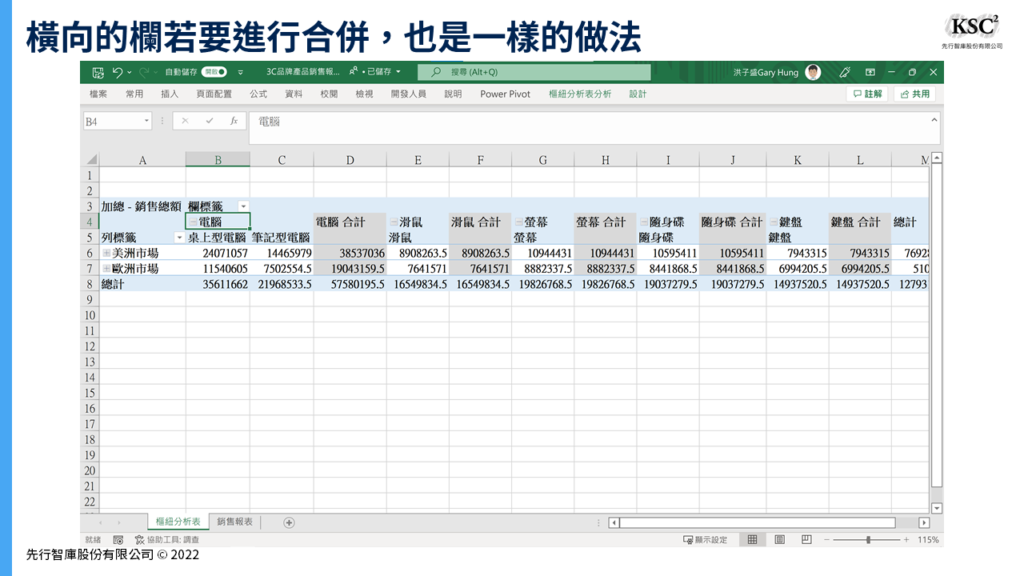Collapse the 滑鼠 column group
The height and width of the screenshot is (576, 1024).
coord(394,222)
